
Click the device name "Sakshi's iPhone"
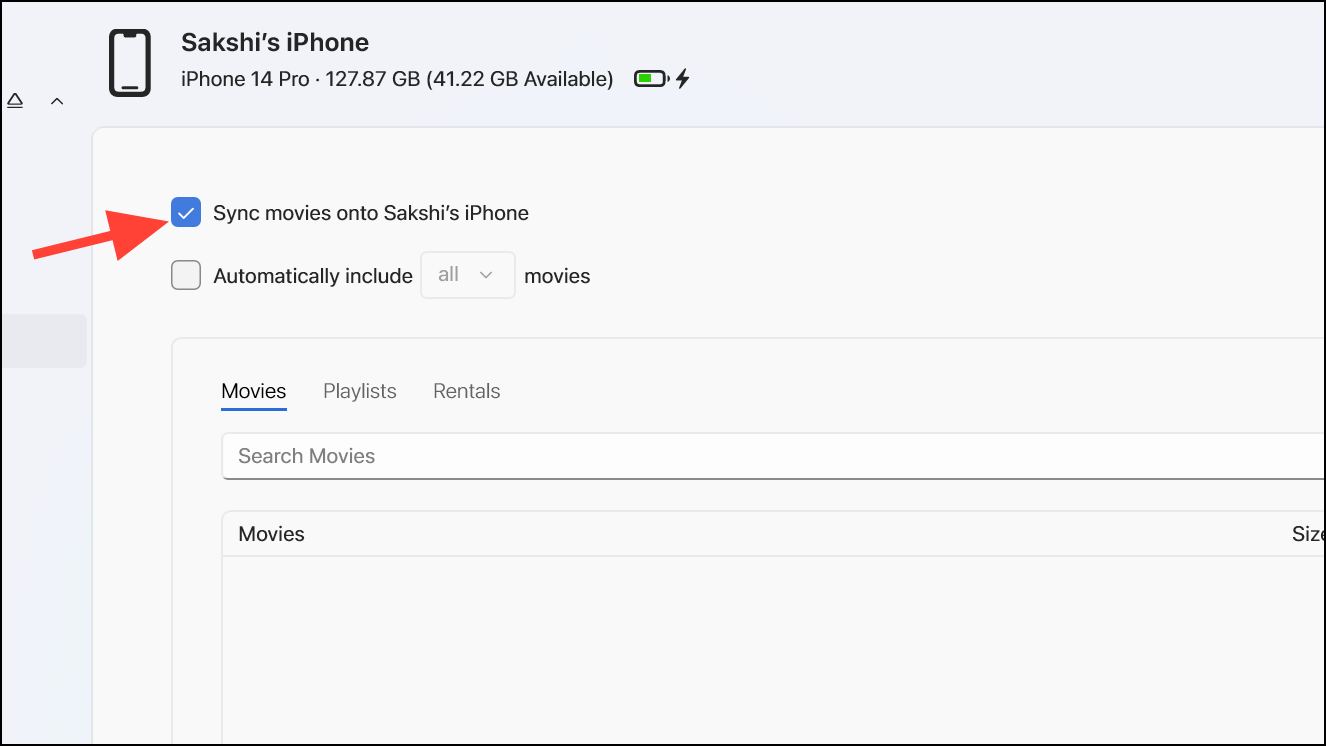275,42
